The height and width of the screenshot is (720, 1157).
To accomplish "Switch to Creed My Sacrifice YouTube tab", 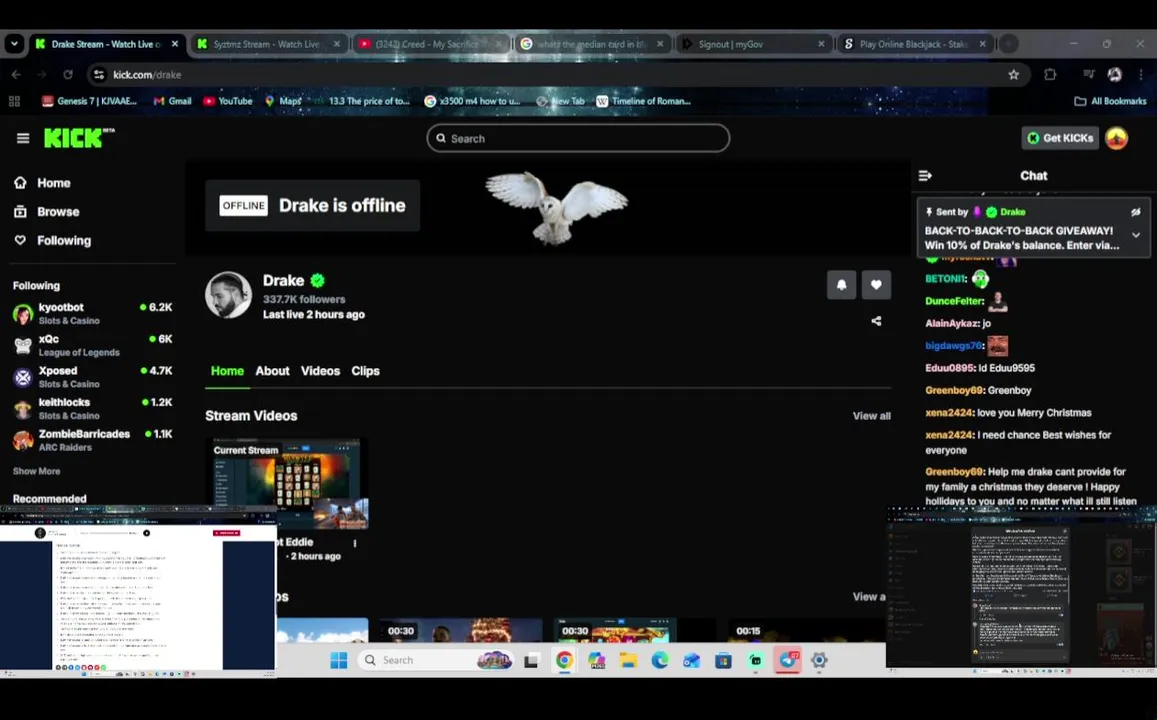I will (x=429, y=44).
